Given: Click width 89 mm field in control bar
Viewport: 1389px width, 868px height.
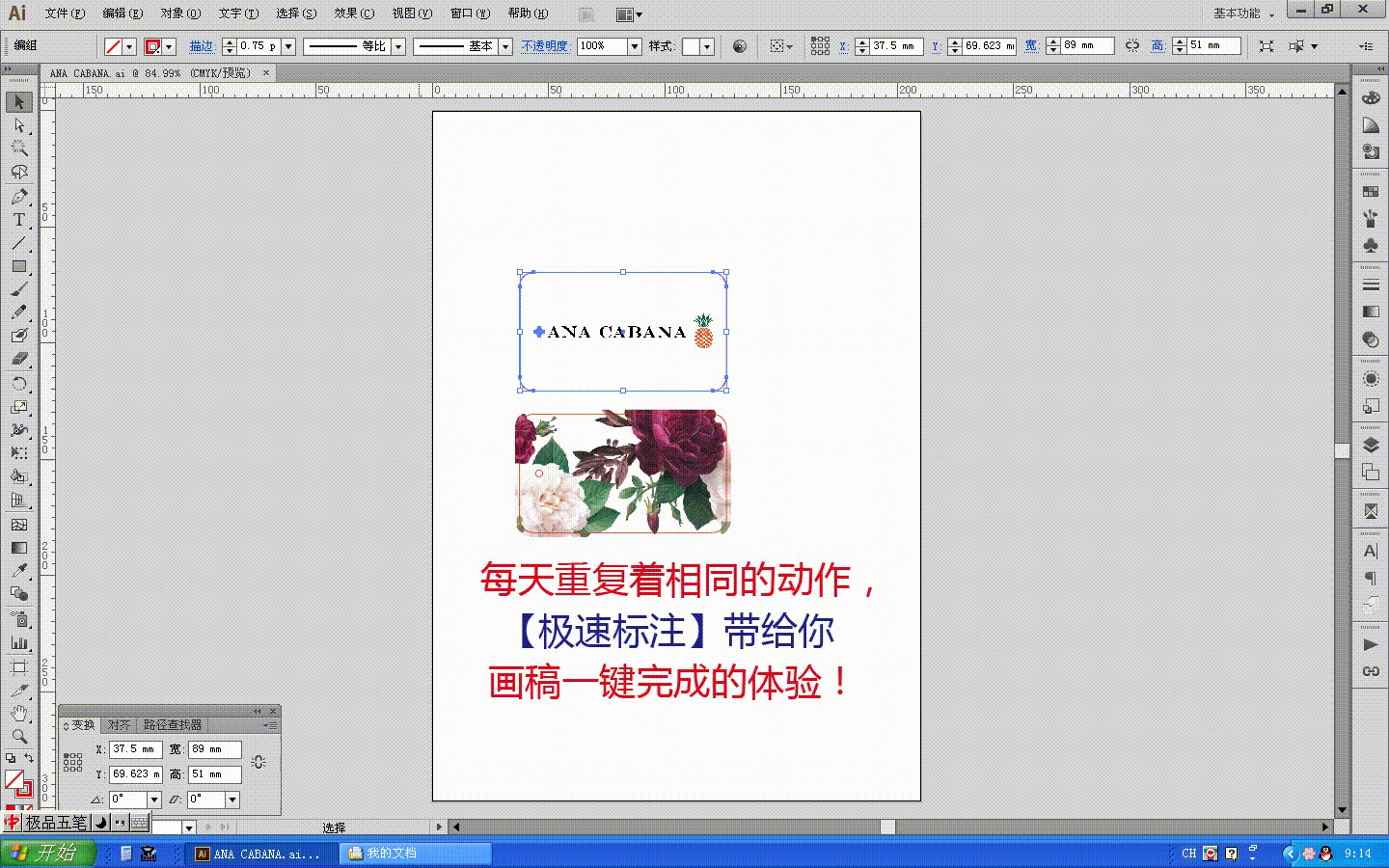Looking at the screenshot, I should (1087, 45).
